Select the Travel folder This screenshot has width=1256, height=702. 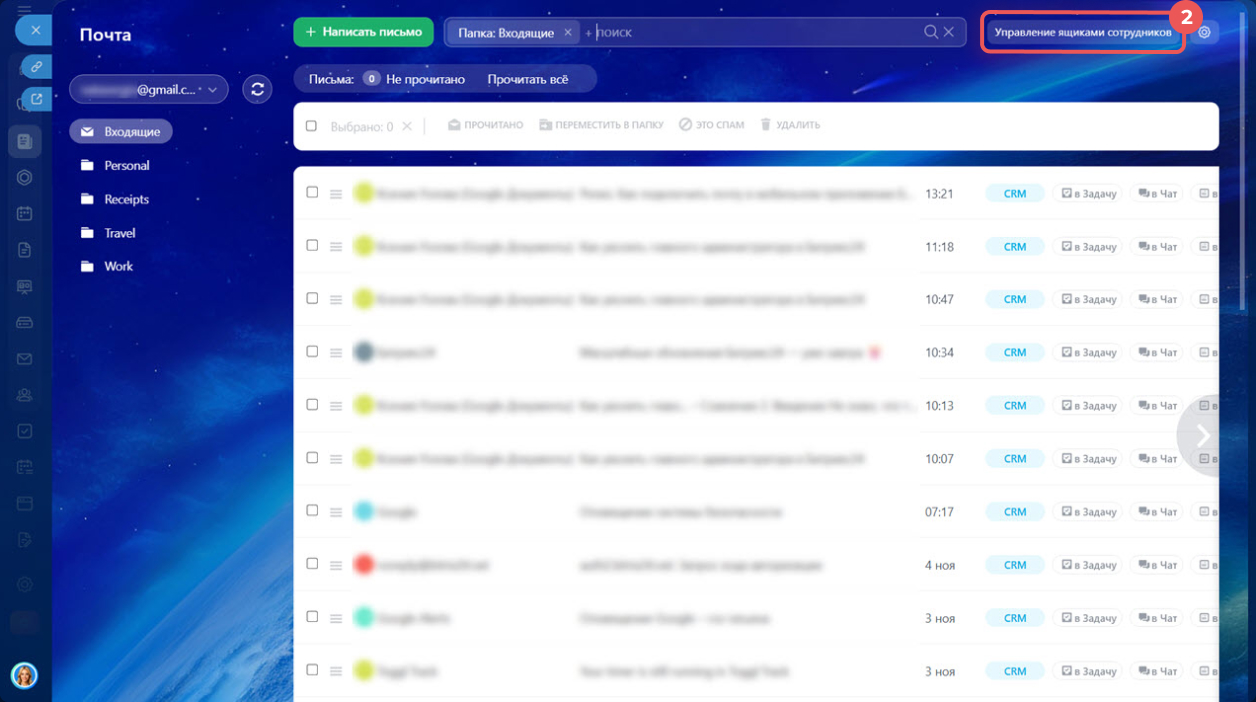(119, 233)
